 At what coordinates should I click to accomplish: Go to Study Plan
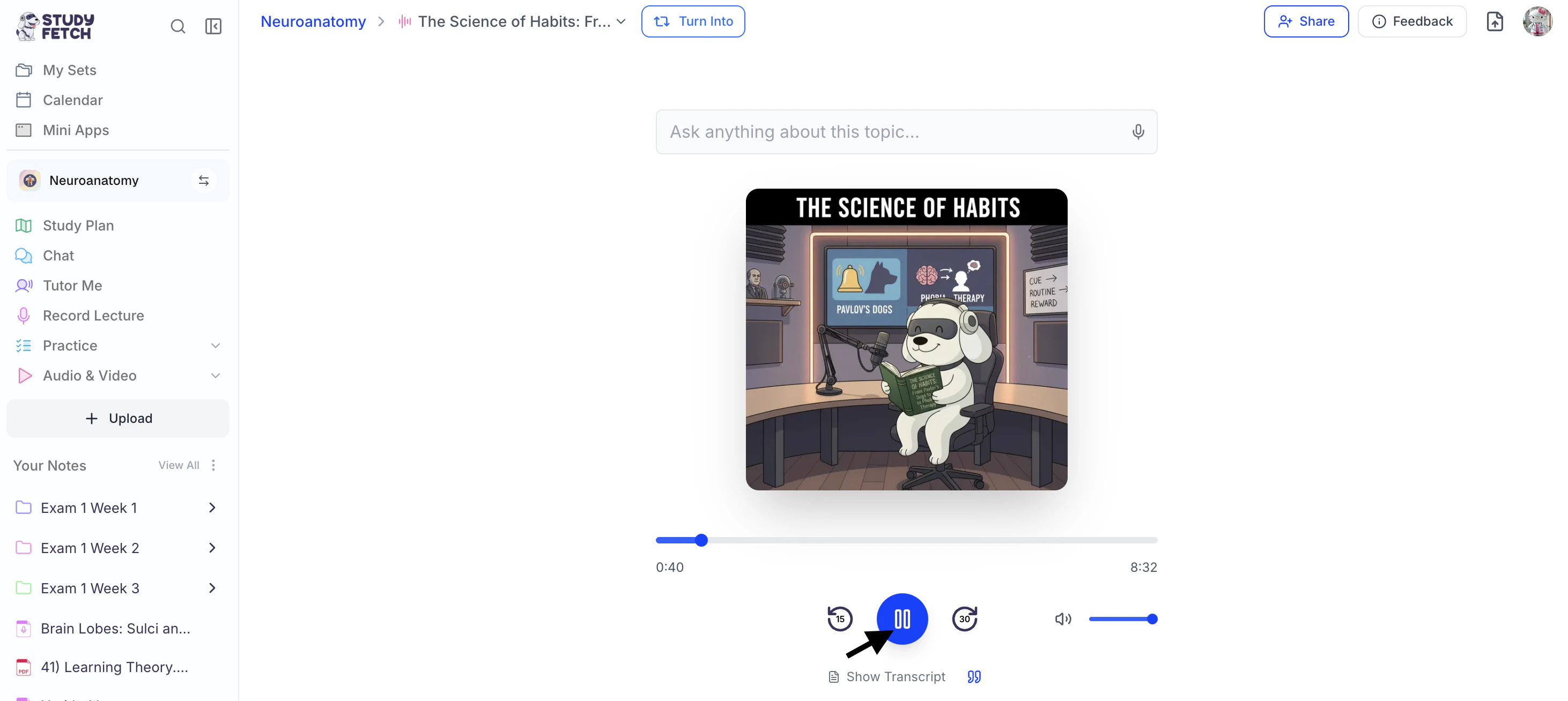(x=78, y=226)
